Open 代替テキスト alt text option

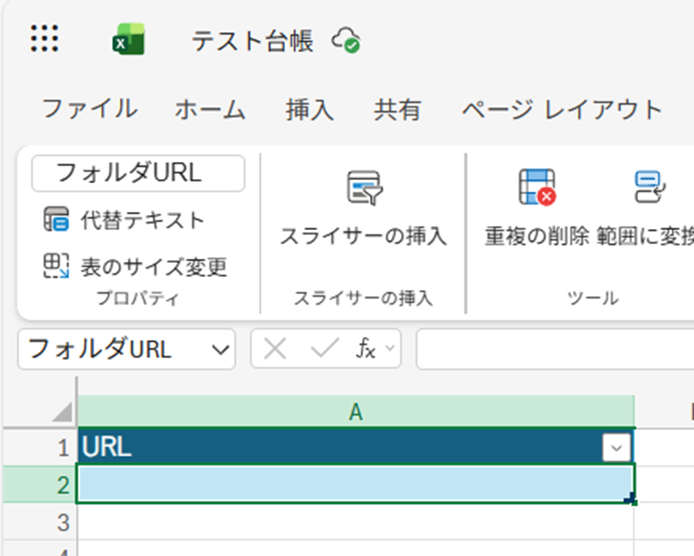[123, 220]
